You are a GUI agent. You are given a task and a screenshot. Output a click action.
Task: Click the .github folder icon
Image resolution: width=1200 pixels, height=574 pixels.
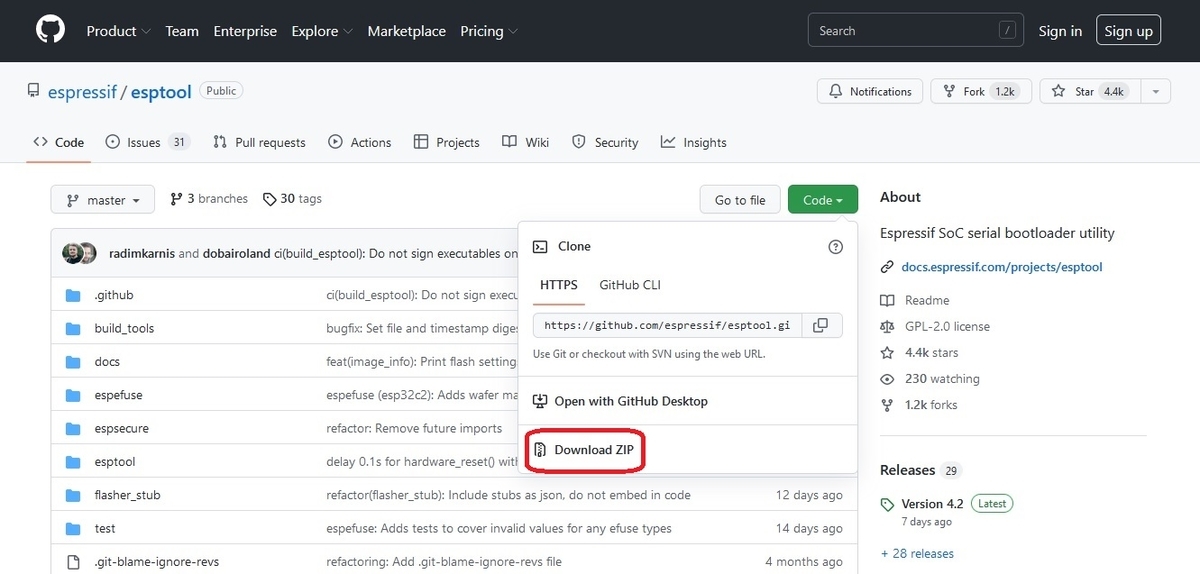pyautogui.click(x=73, y=295)
